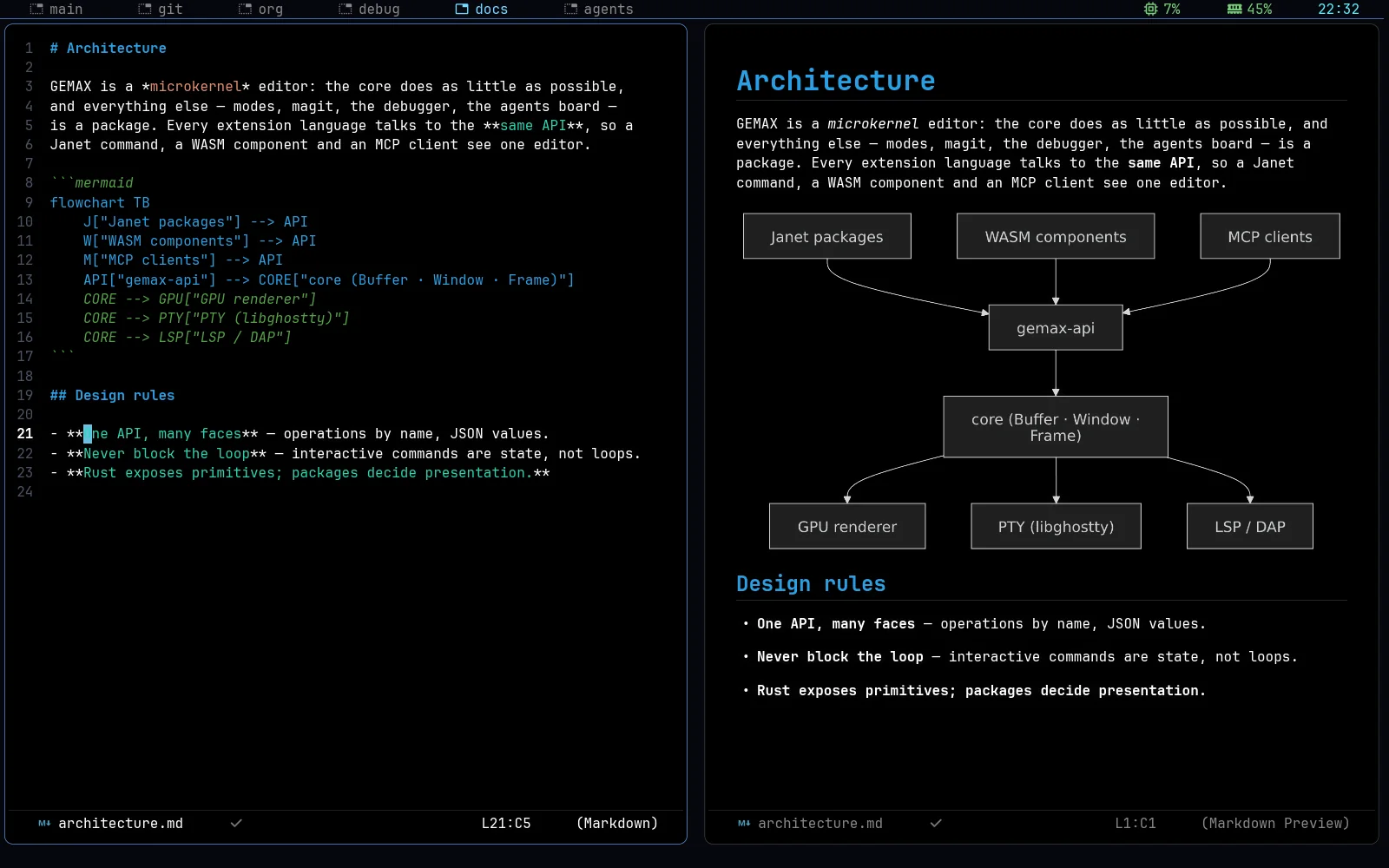
Task: Click the (Markdown Preview) mode indicator
Action: pos(1275,823)
